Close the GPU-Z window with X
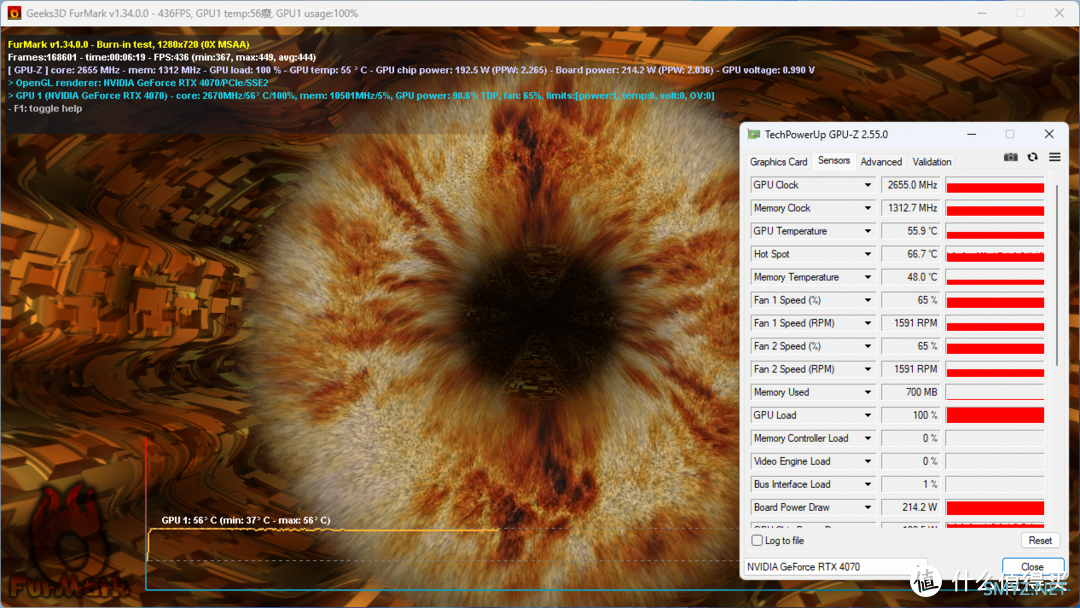 tap(1049, 134)
